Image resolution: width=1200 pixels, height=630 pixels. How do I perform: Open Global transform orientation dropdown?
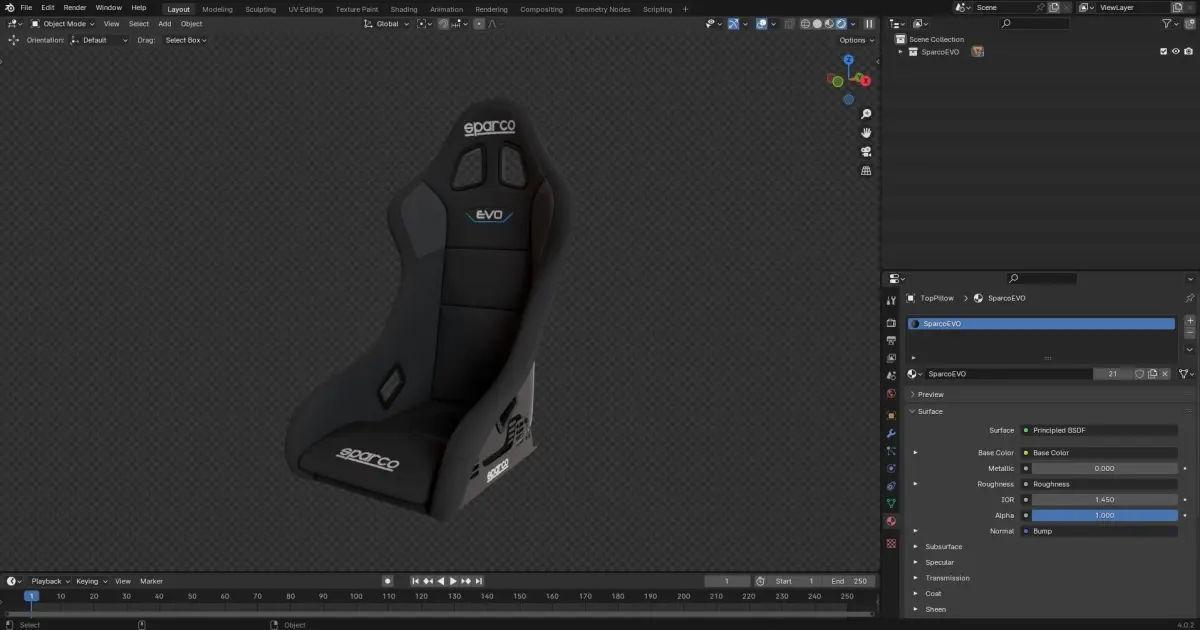[386, 23]
